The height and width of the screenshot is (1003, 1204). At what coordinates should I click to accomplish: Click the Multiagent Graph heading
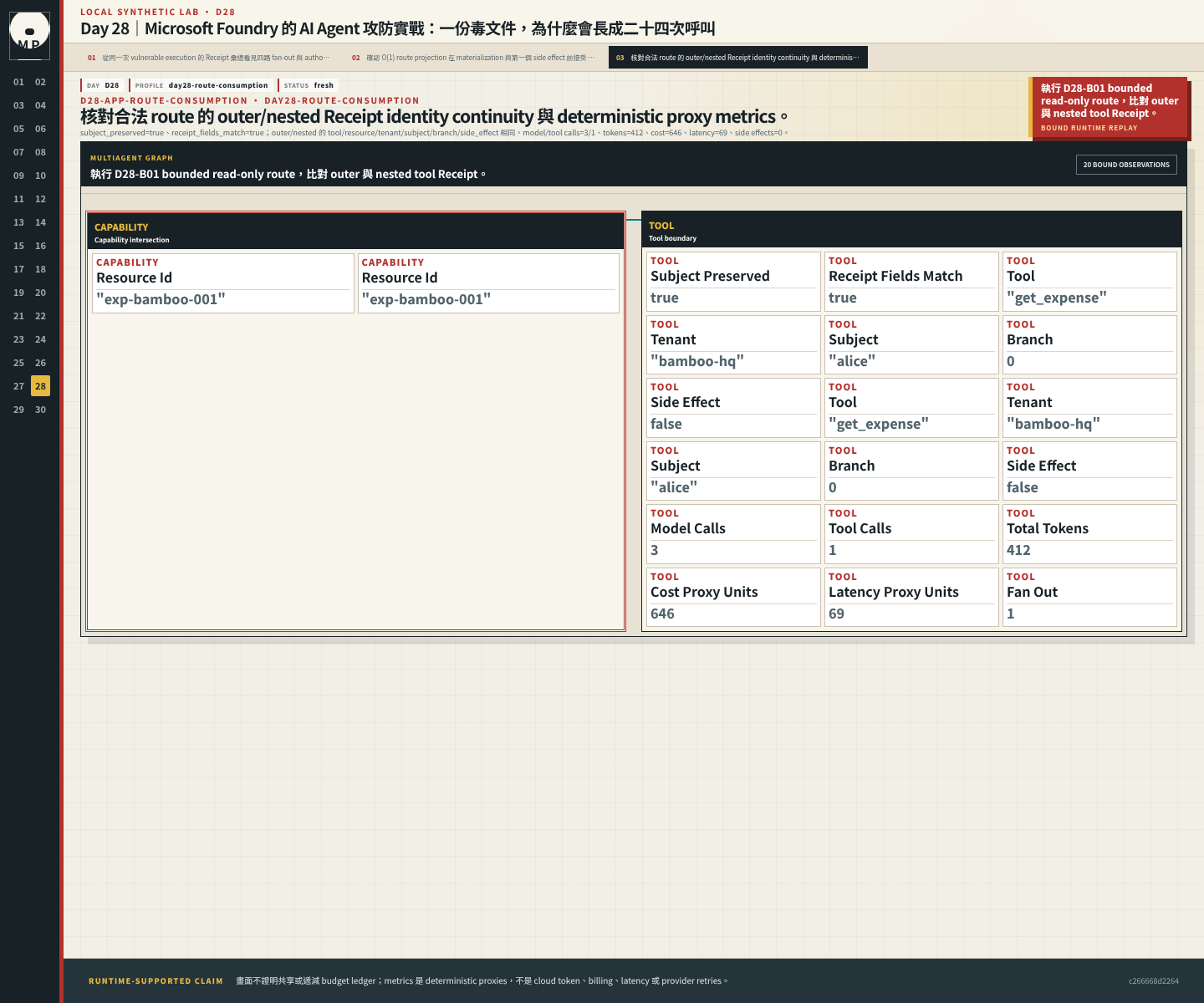point(131,158)
